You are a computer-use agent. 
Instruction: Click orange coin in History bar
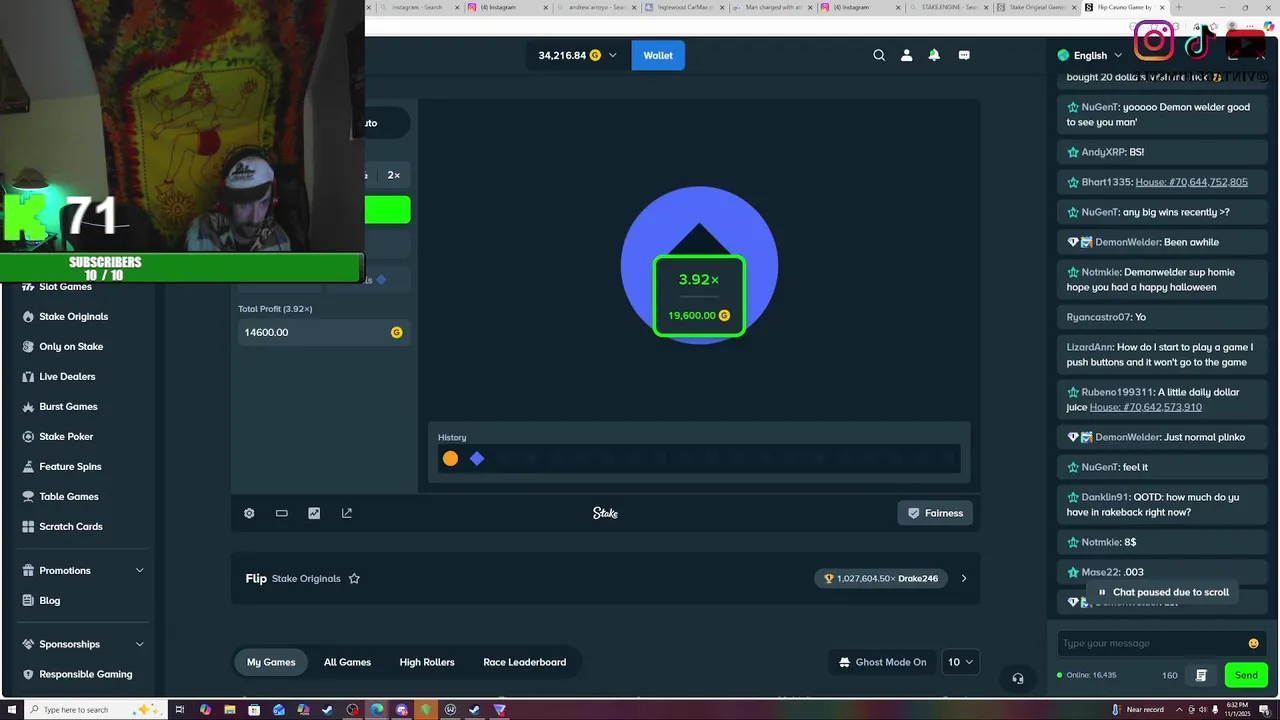click(x=450, y=458)
